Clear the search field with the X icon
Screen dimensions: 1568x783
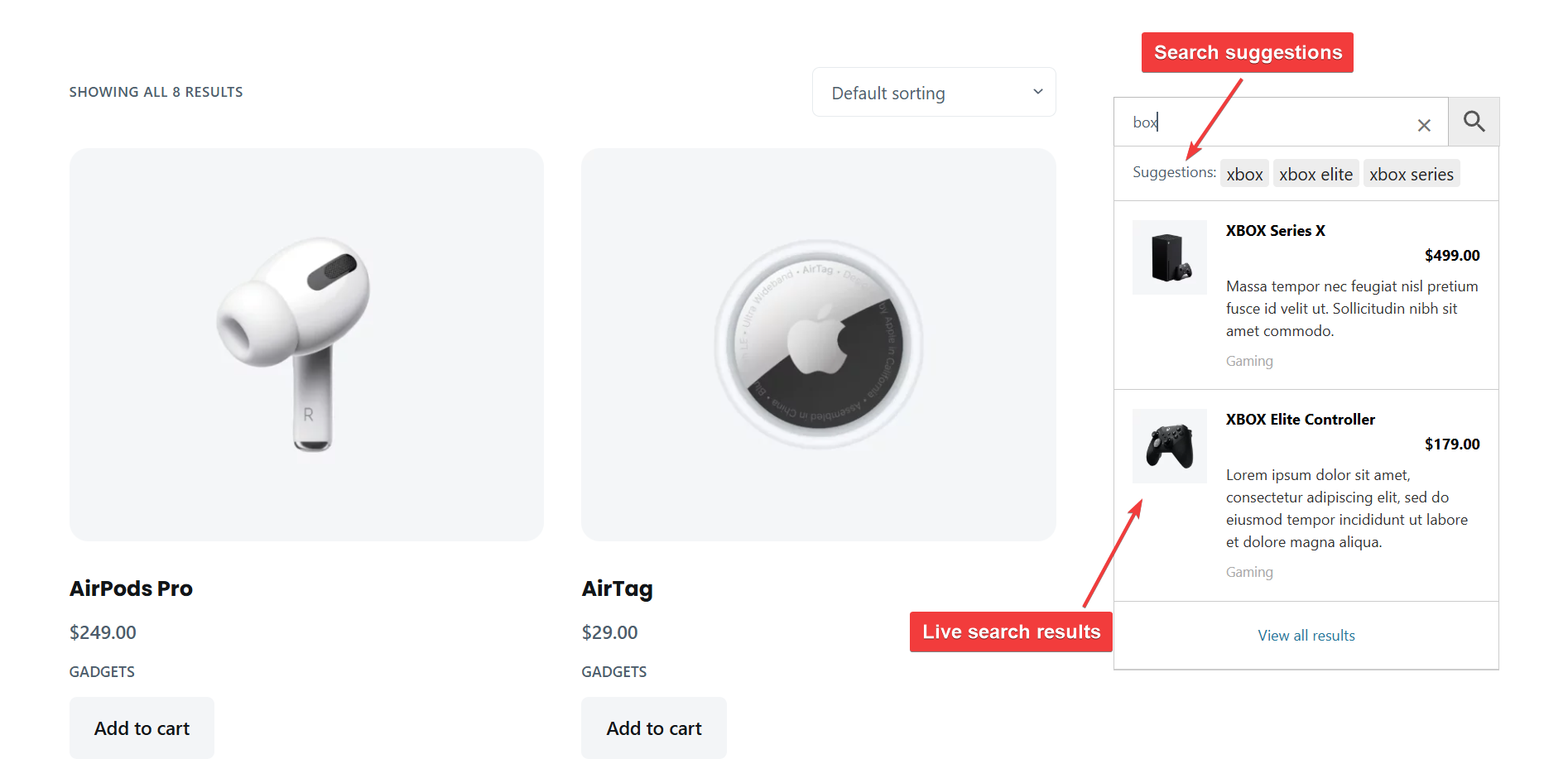point(1424,125)
